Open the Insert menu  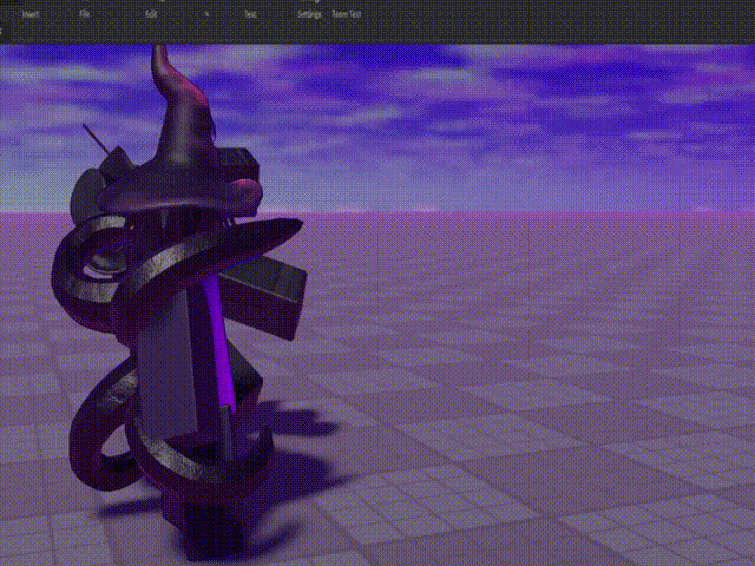pos(31,16)
